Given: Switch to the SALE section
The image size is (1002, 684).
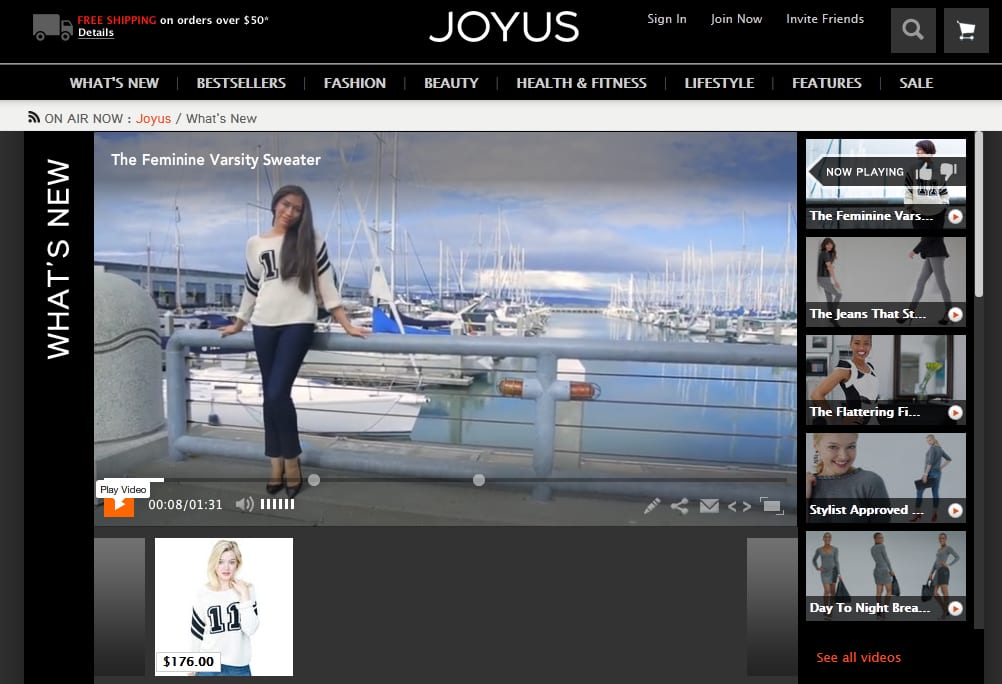Looking at the screenshot, I should tap(916, 83).
